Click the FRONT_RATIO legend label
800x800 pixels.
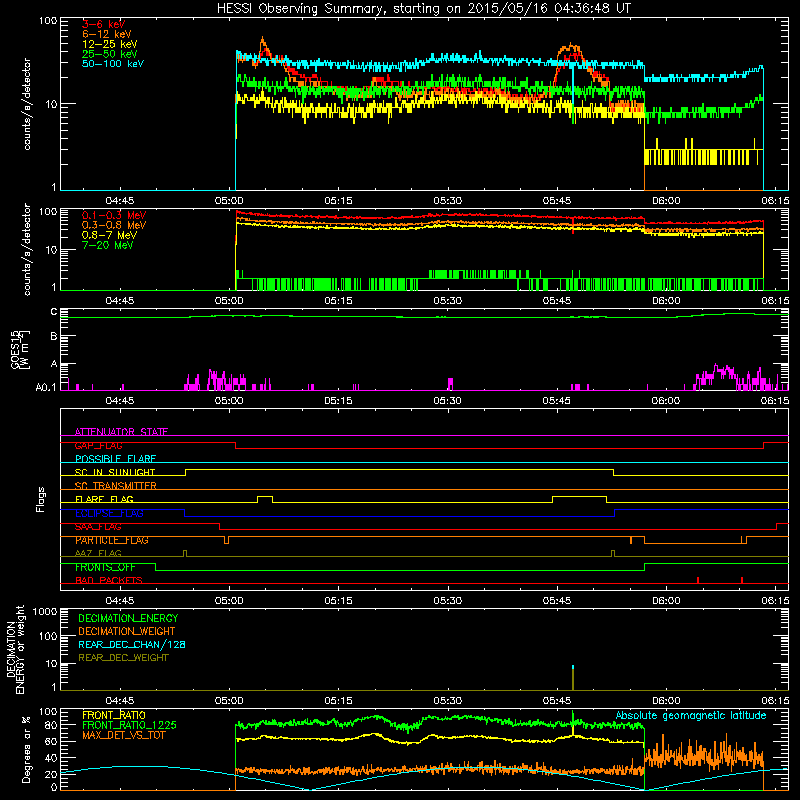(114, 715)
